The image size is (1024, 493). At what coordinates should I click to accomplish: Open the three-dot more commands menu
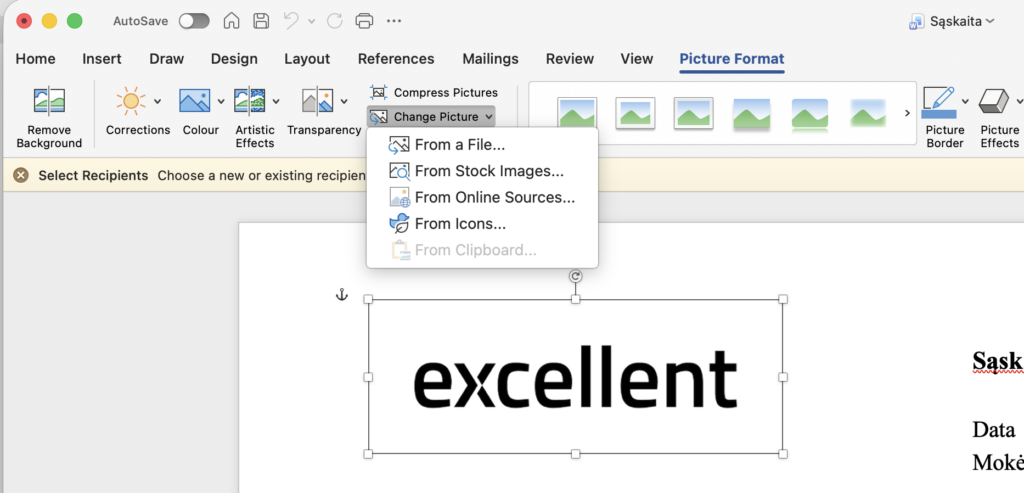tap(394, 21)
